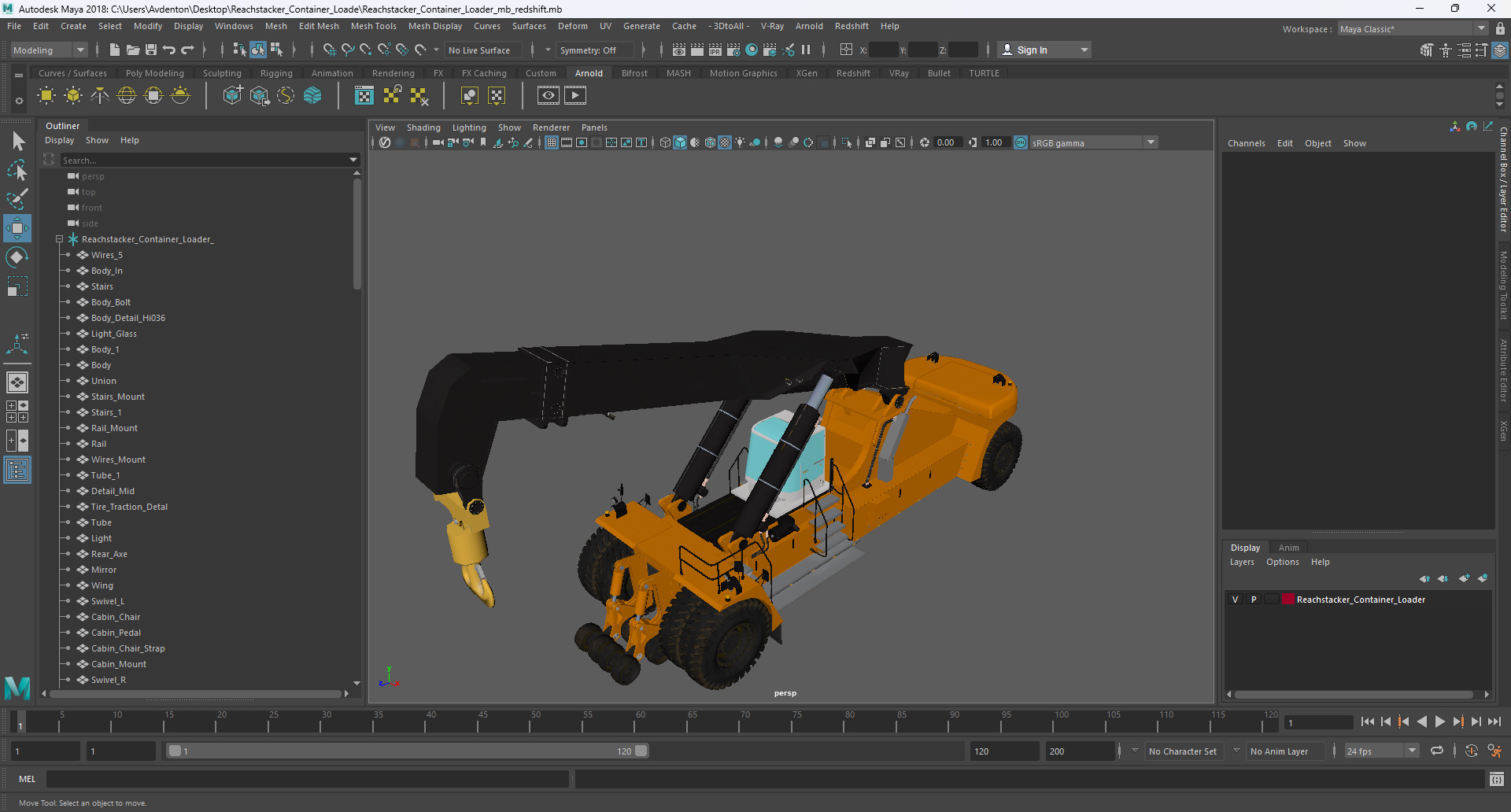Toggle isolate select in viewport
The height and width of the screenshot is (812, 1511).
click(846, 142)
